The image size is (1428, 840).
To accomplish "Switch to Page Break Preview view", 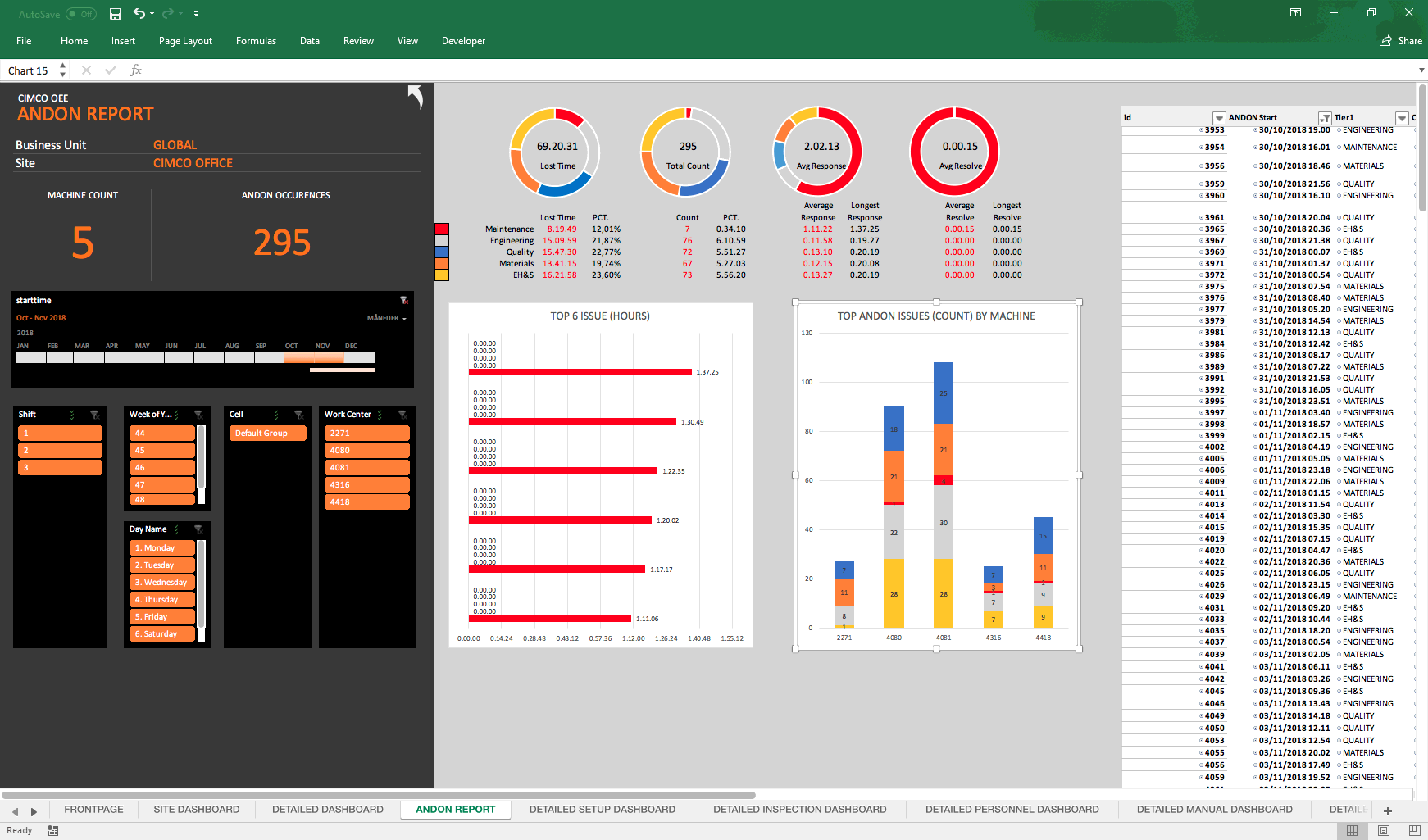I will point(1414,830).
